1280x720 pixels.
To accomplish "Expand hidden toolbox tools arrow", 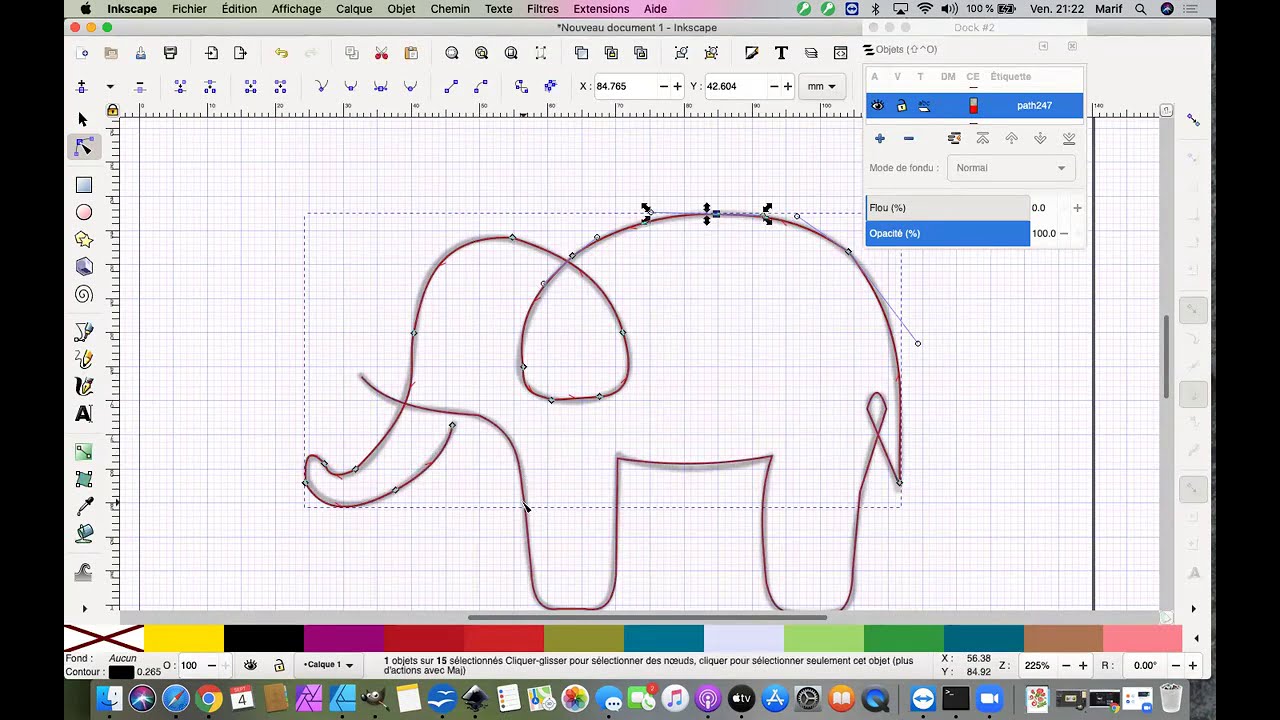I will 84,608.
